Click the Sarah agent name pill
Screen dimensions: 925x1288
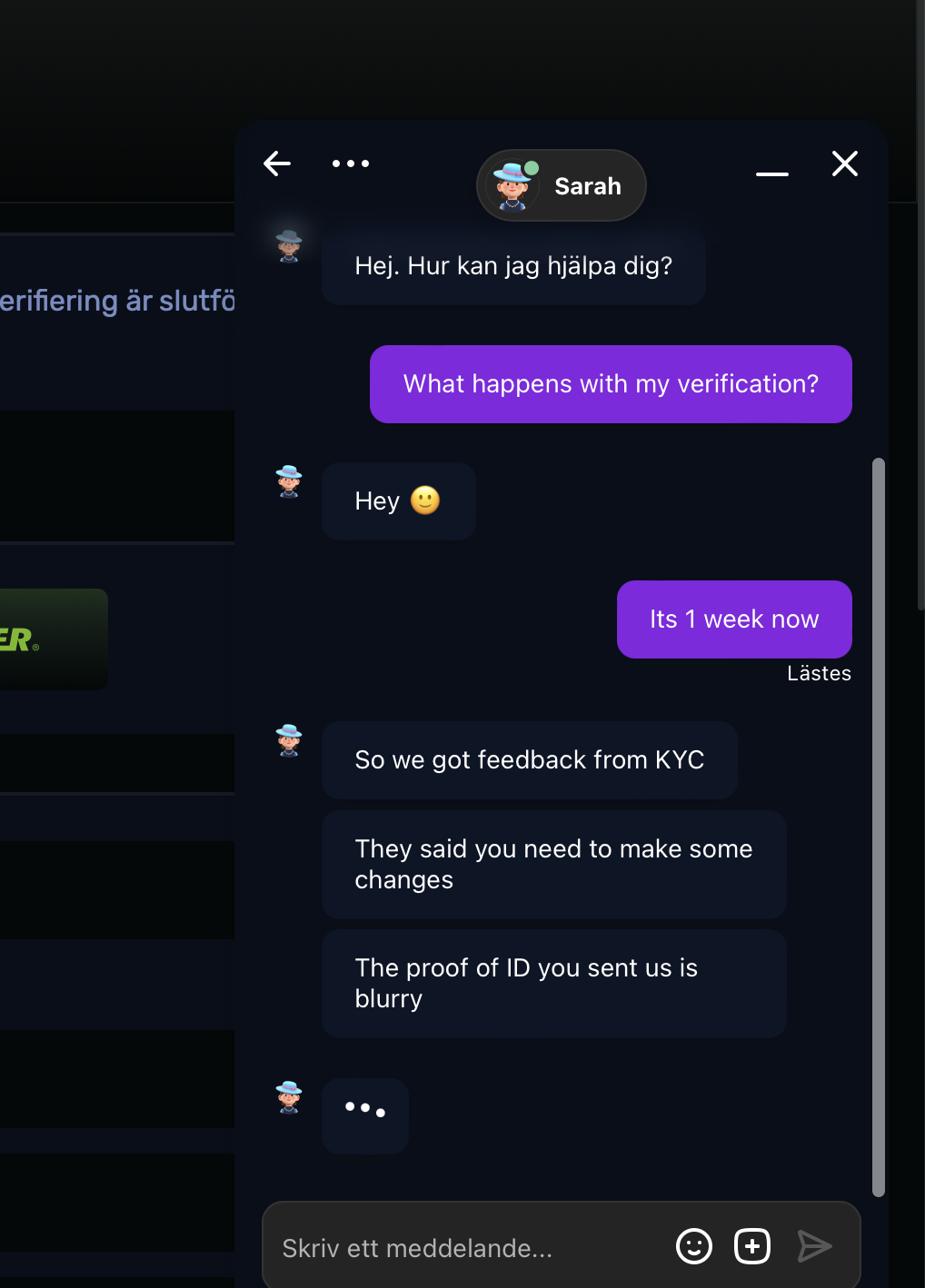[x=562, y=185]
